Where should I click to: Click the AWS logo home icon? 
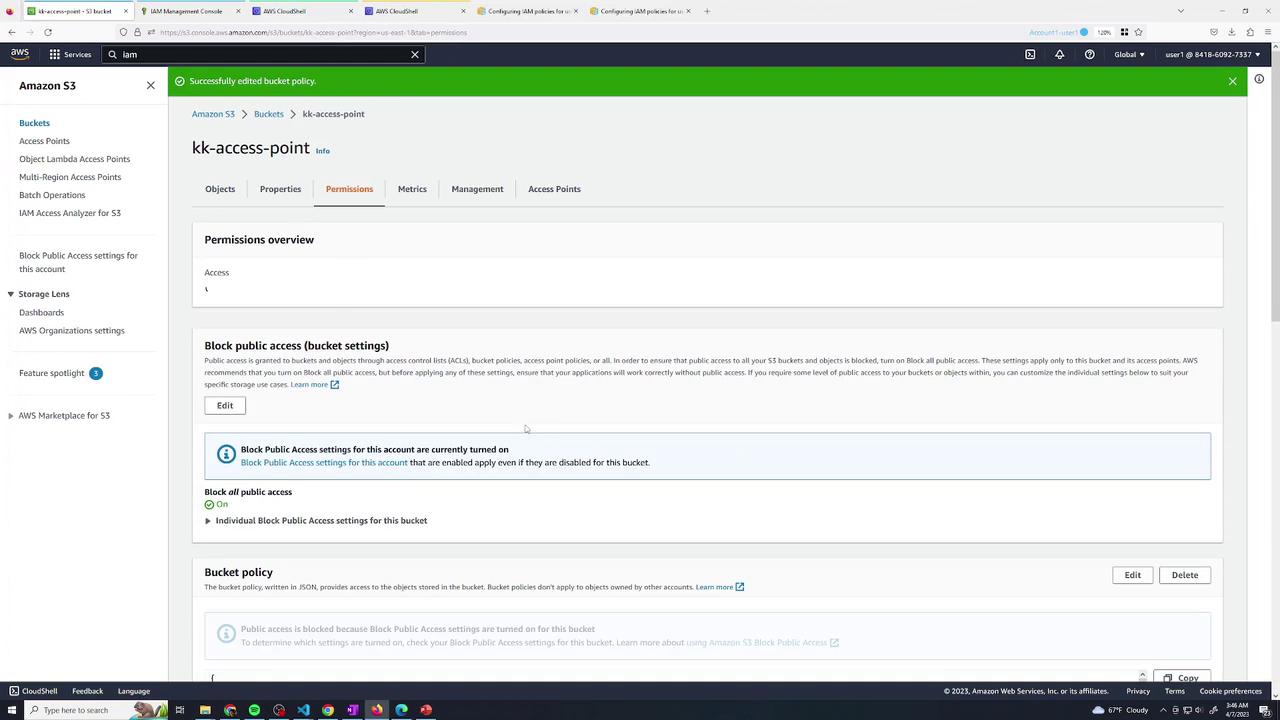[x=20, y=54]
